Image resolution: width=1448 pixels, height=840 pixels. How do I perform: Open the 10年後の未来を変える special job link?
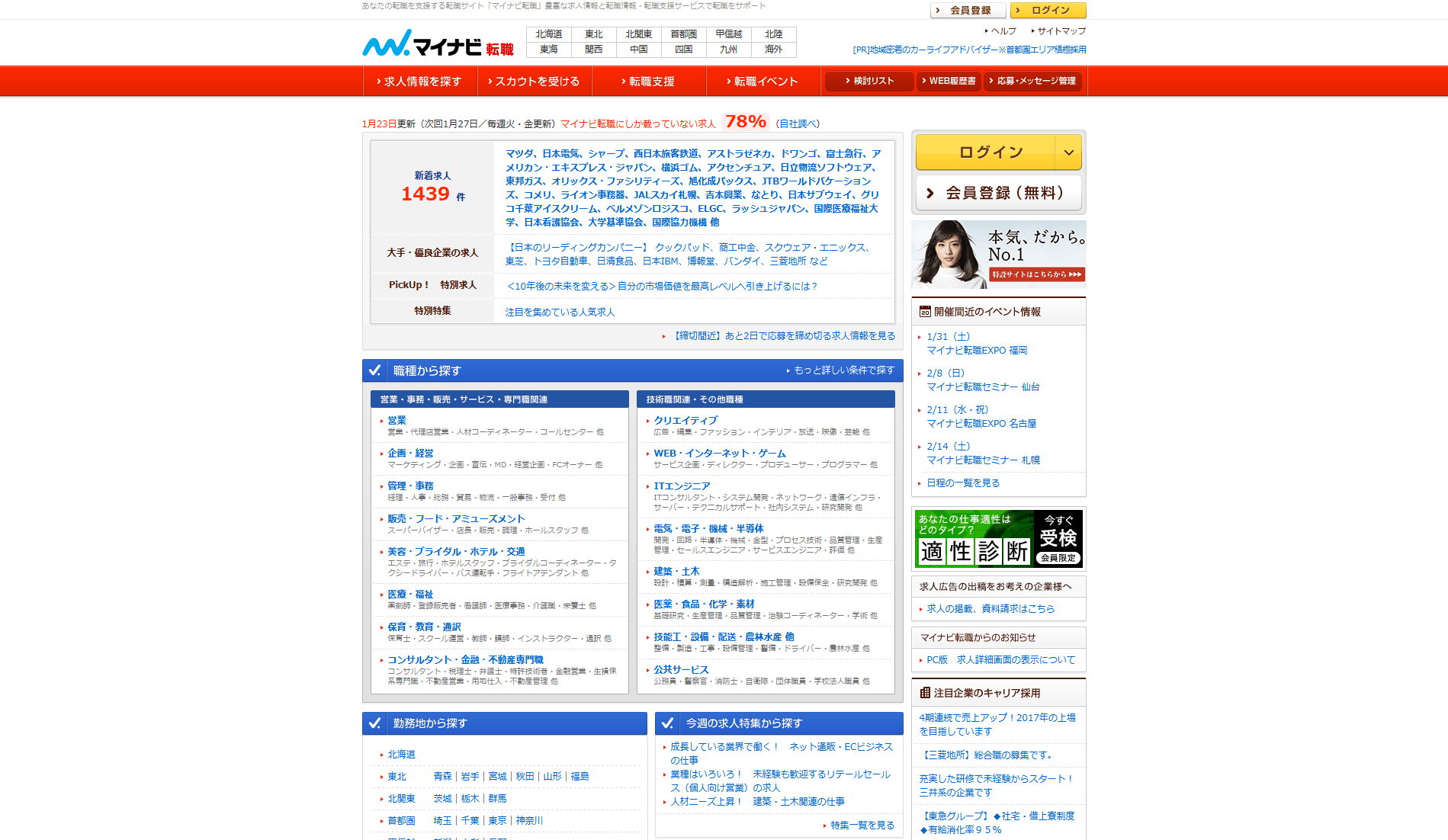coord(662,287)
